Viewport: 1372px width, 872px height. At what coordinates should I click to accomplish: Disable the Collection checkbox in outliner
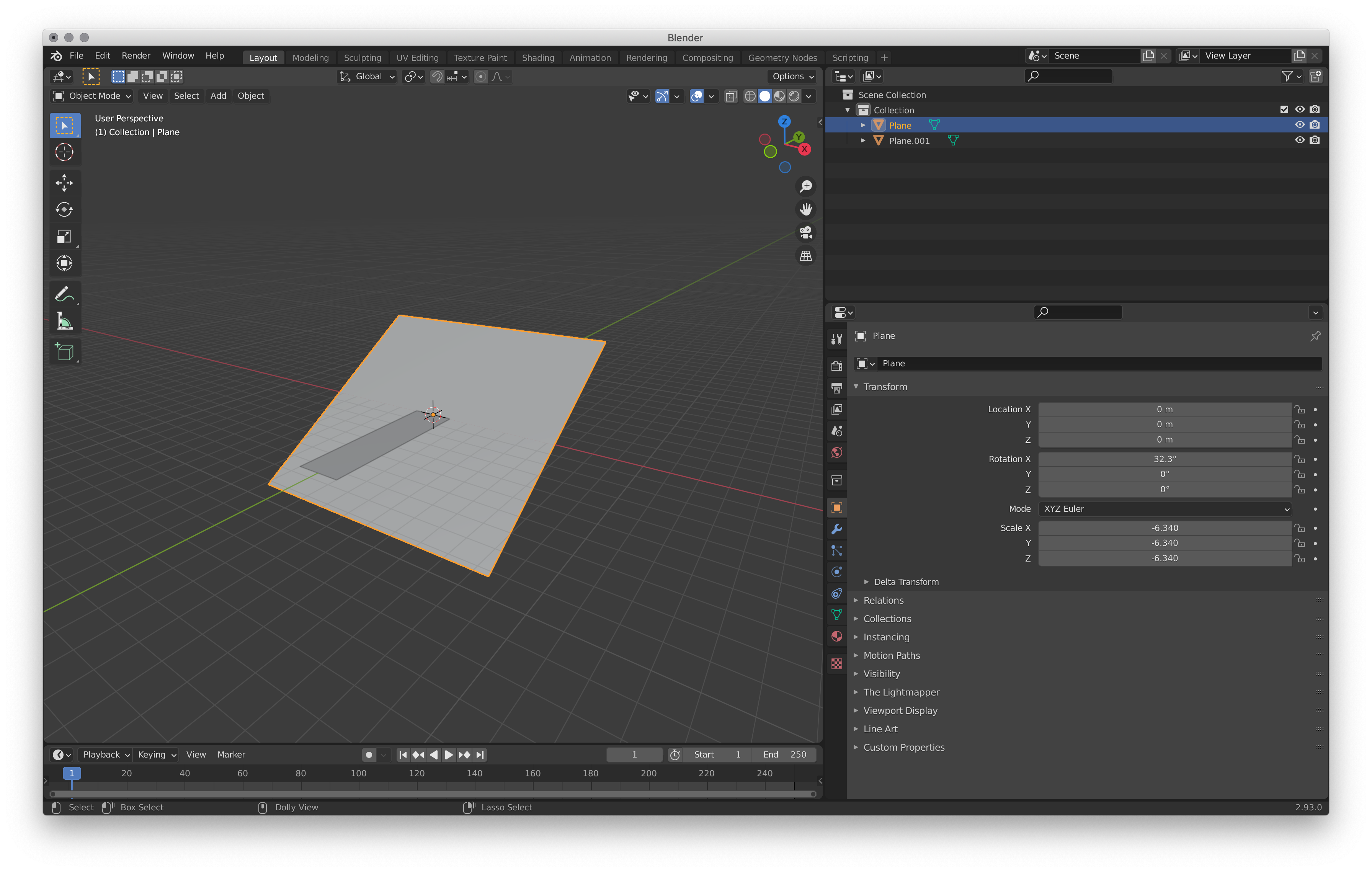pyautogui.click(x=1284, y=109)
